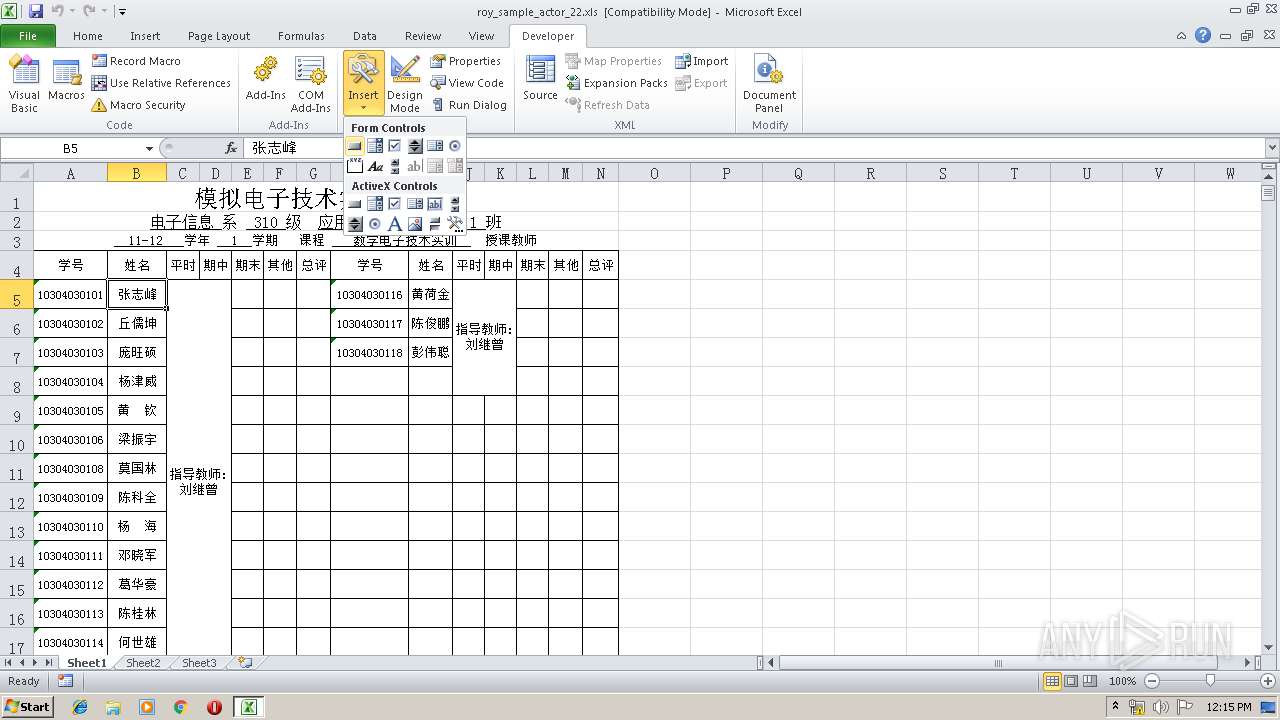This screenshot has width=1280, height=720.
Task: Open the Visual Basic editor
Action: coord(24,83)
